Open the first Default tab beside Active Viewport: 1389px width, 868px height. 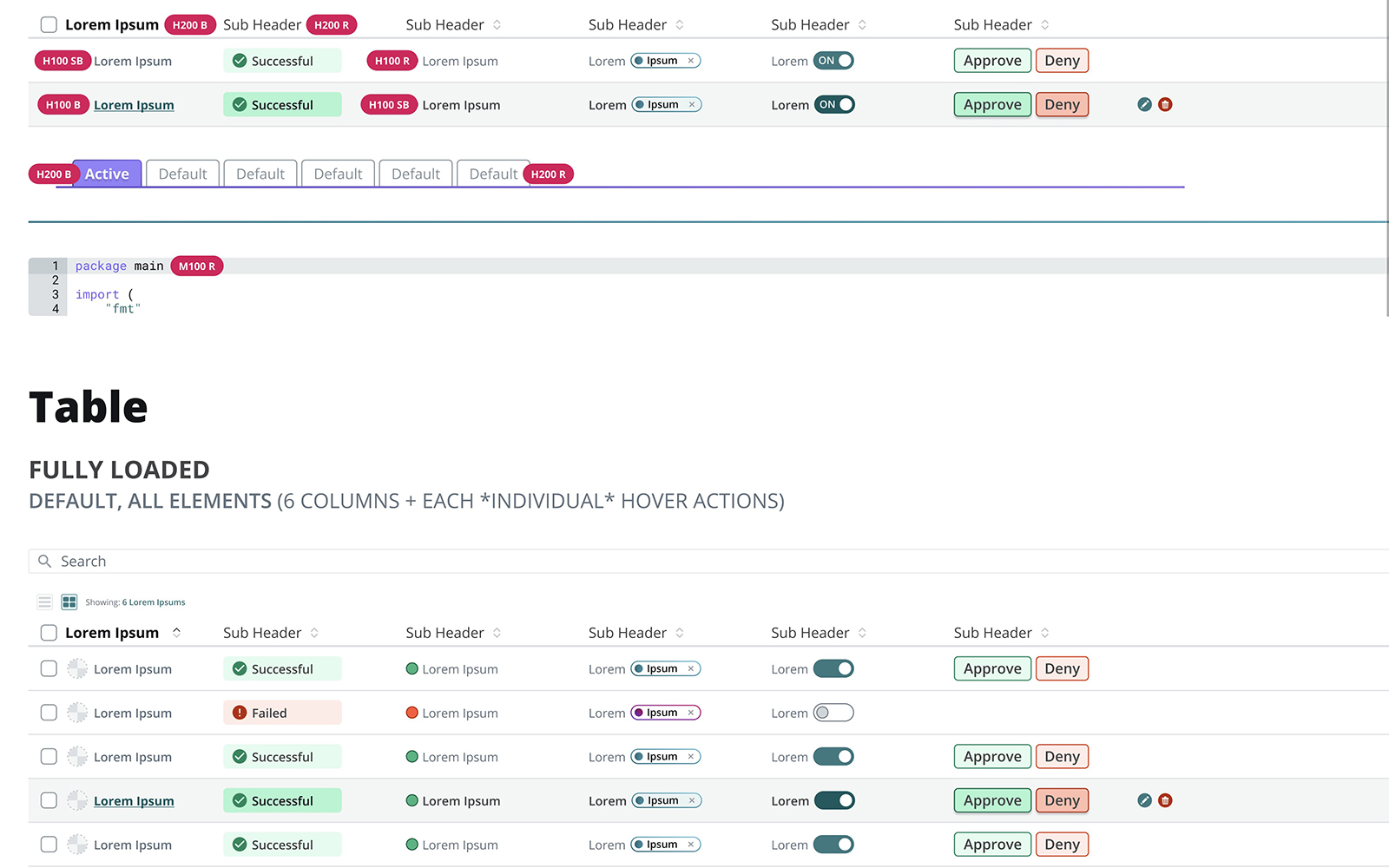[x=182, y=174]
